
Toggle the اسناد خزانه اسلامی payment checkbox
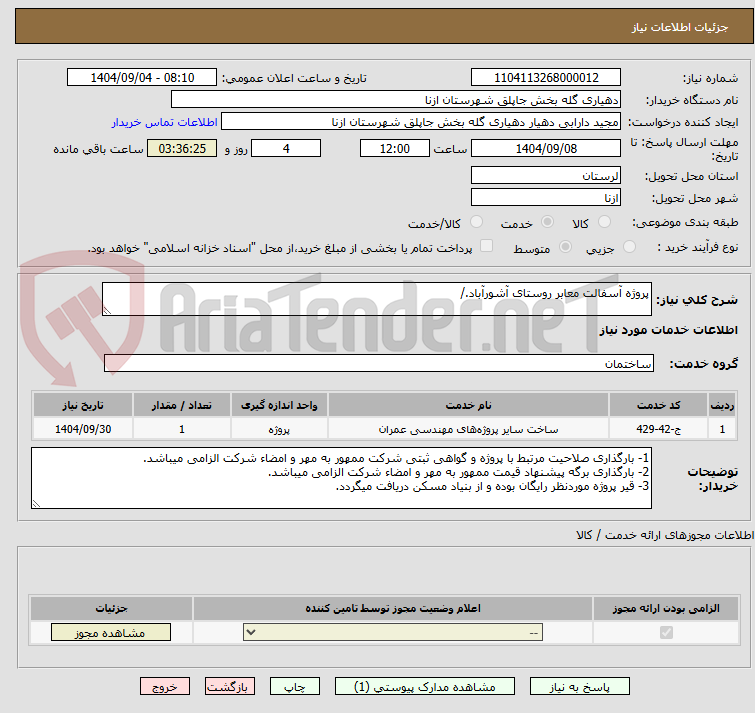click(x=487, y=246)
